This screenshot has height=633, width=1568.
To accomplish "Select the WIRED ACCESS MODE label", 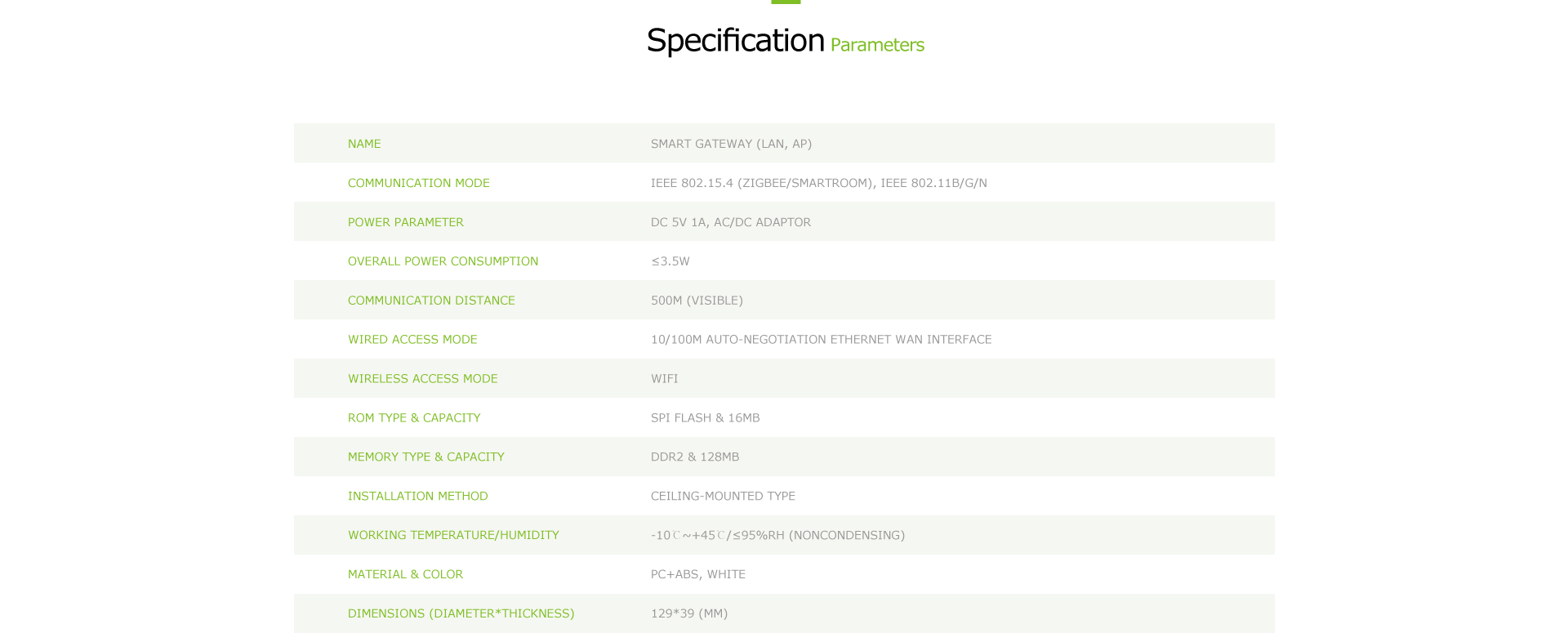I will pyautogui.click(x=412, y=340).
